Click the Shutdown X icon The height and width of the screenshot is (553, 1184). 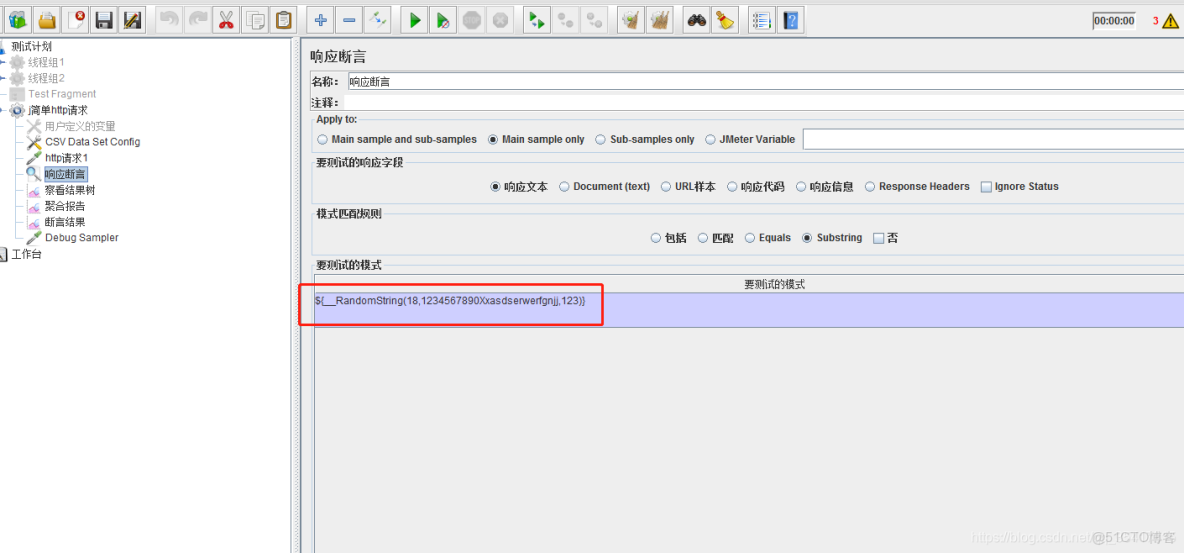coord(500,20)
